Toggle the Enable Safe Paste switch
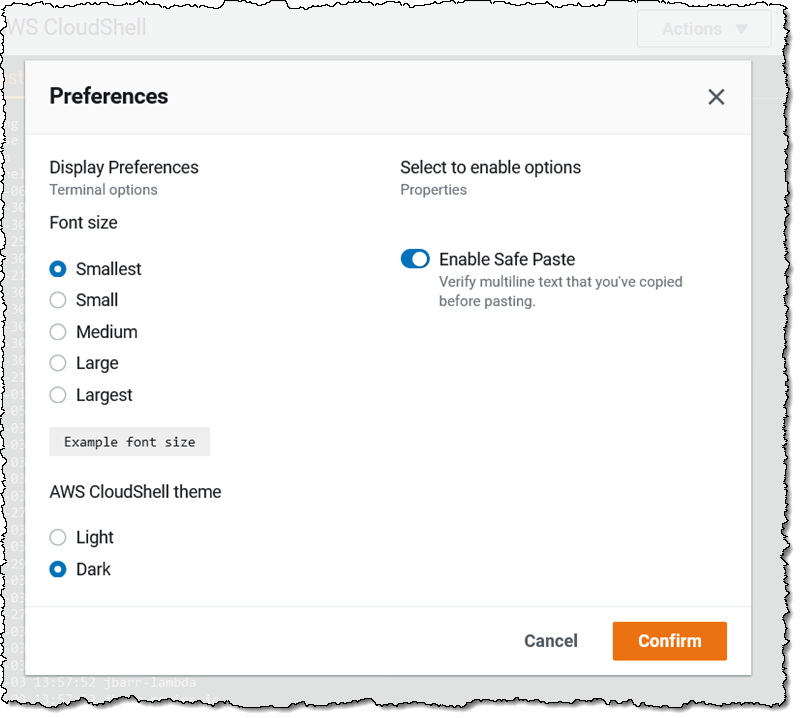Image resolution: width=800 pixels, height=718 pixels. [415, 259]
